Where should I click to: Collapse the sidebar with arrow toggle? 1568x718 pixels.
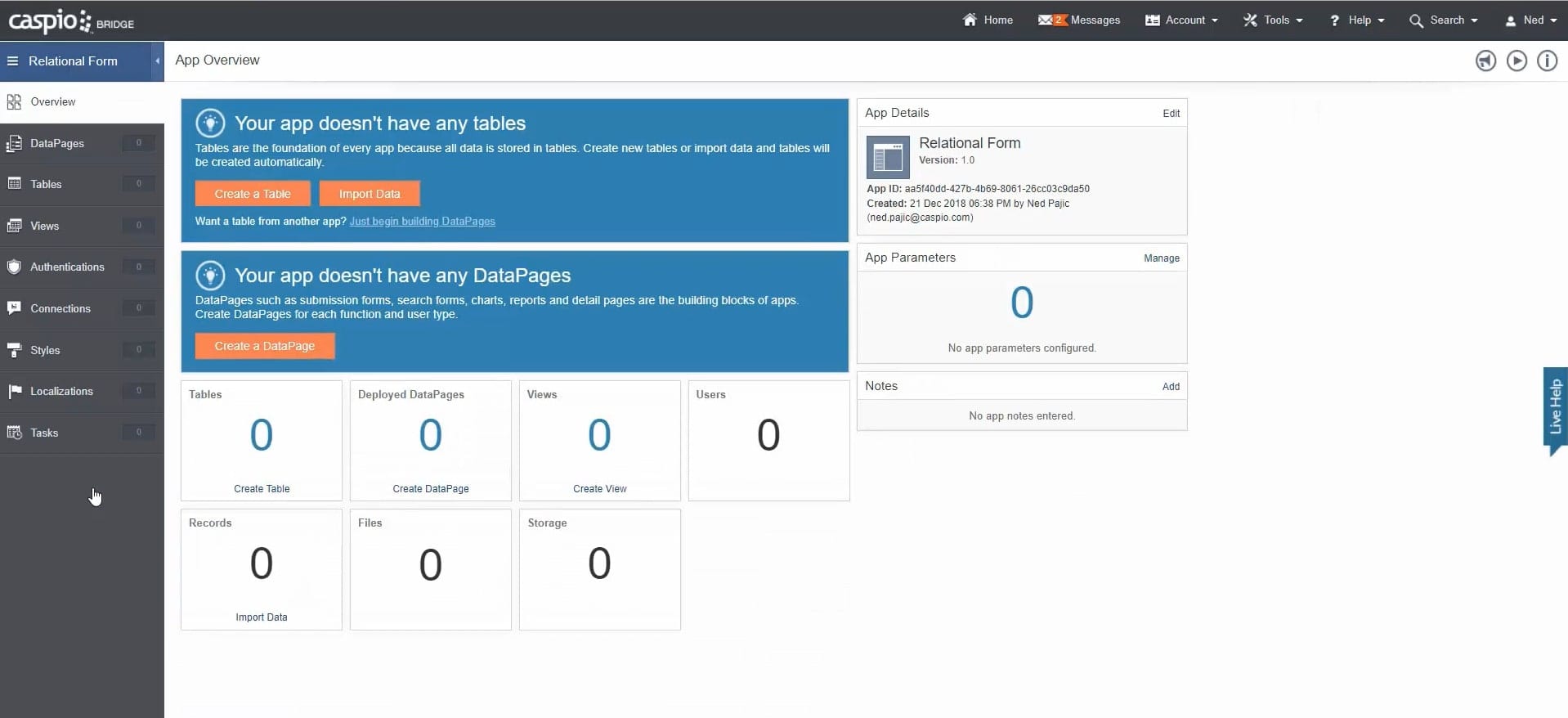[158, 61]
